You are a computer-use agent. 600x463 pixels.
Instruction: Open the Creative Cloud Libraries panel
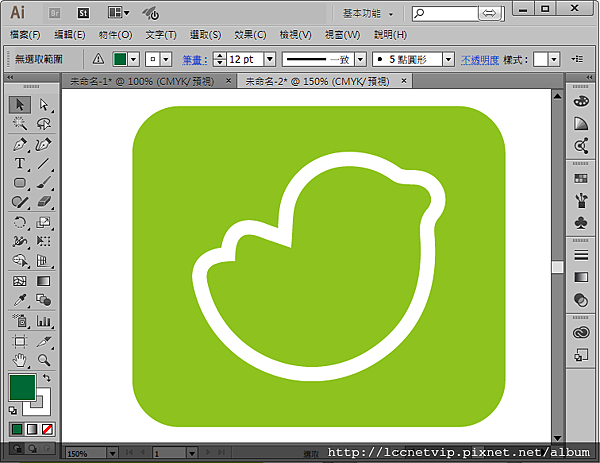(581, 332)
